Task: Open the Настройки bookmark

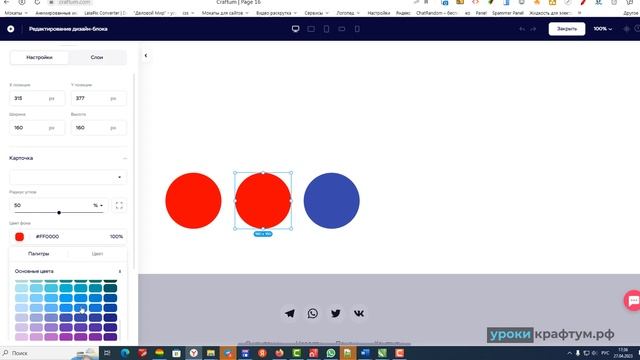Action: click(x=378, y=13)
